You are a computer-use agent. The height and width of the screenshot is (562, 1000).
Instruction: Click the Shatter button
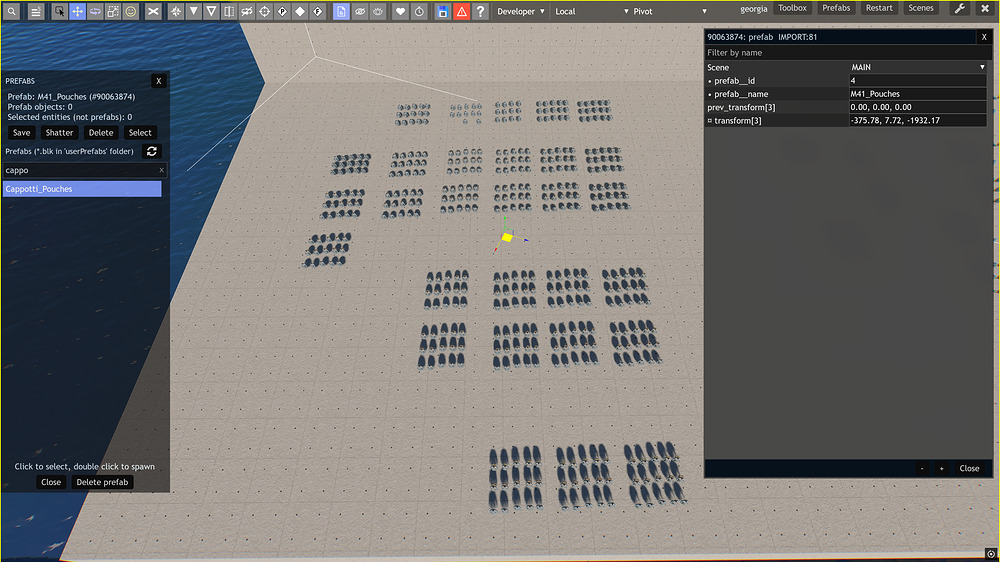(x=59, y=133)
